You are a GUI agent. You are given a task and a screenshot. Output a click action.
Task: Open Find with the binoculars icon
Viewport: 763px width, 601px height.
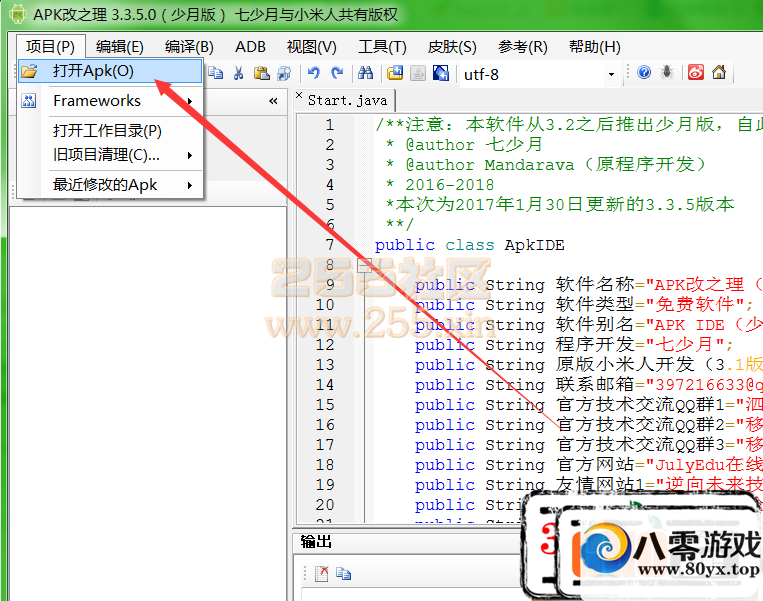click(365, 73)
